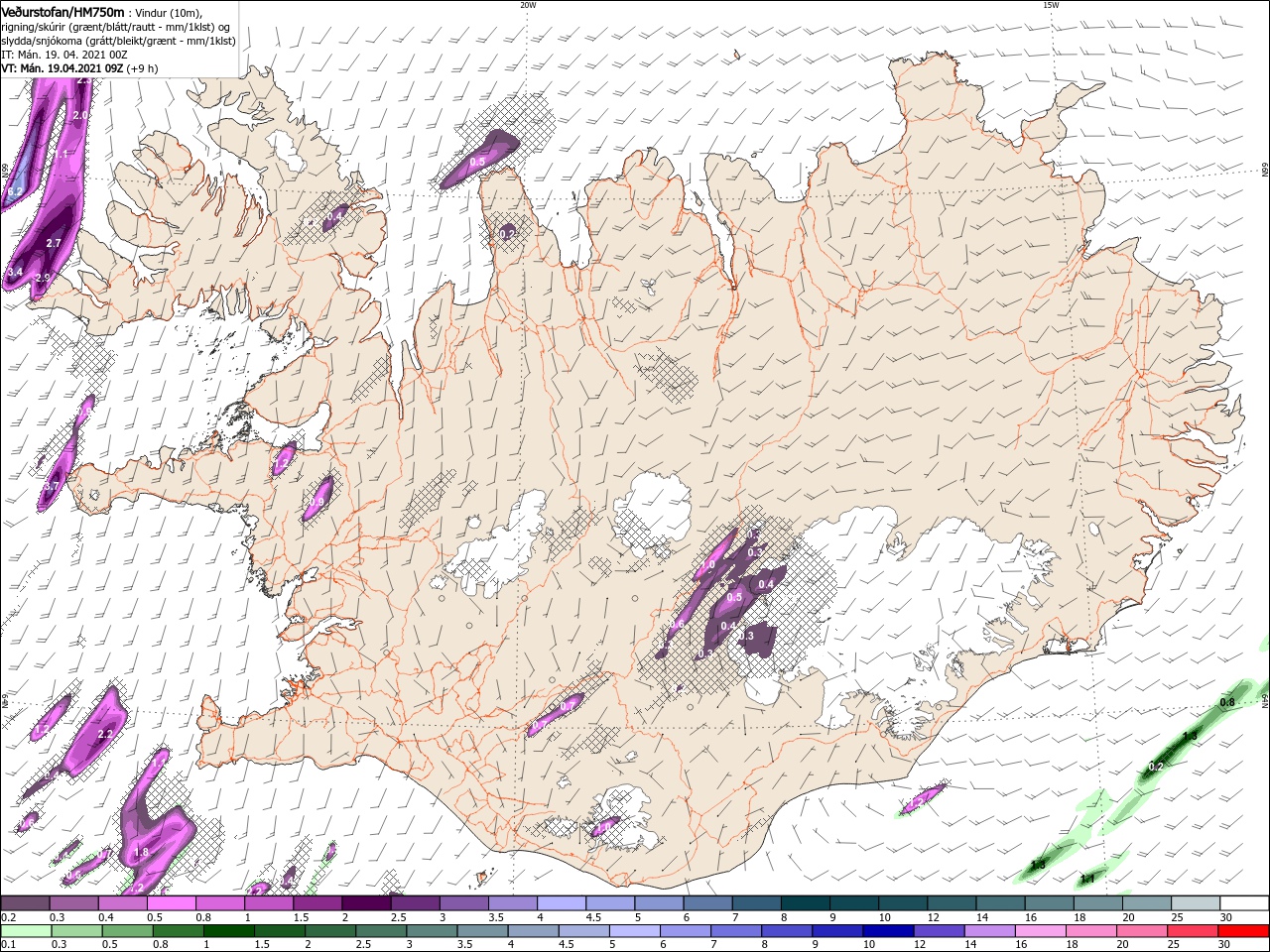1270x952 pixels.
Task: Click the 20W longitude label
Action: tap(528, 5)
